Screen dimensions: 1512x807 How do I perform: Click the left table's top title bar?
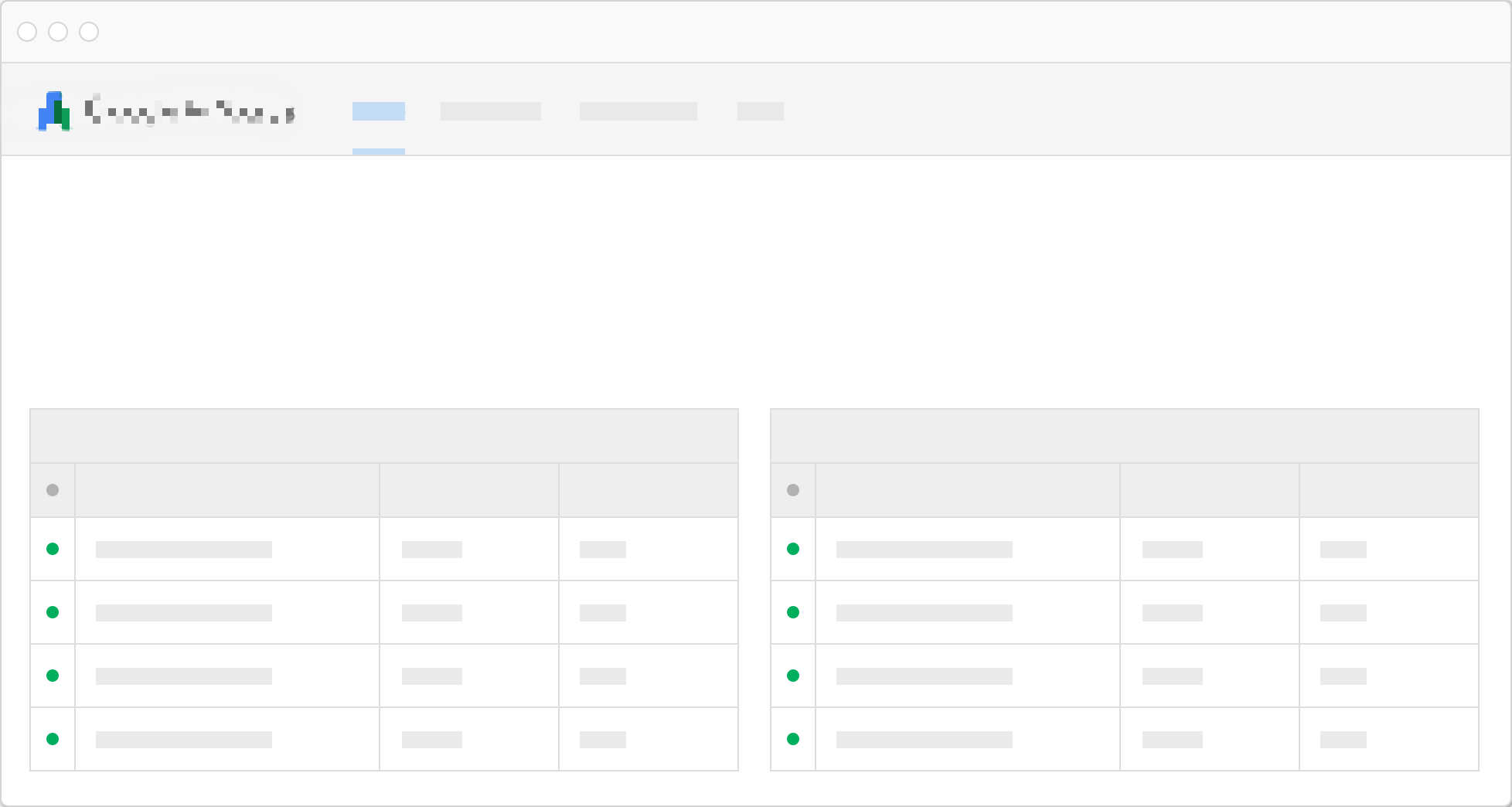pos(384,436)
